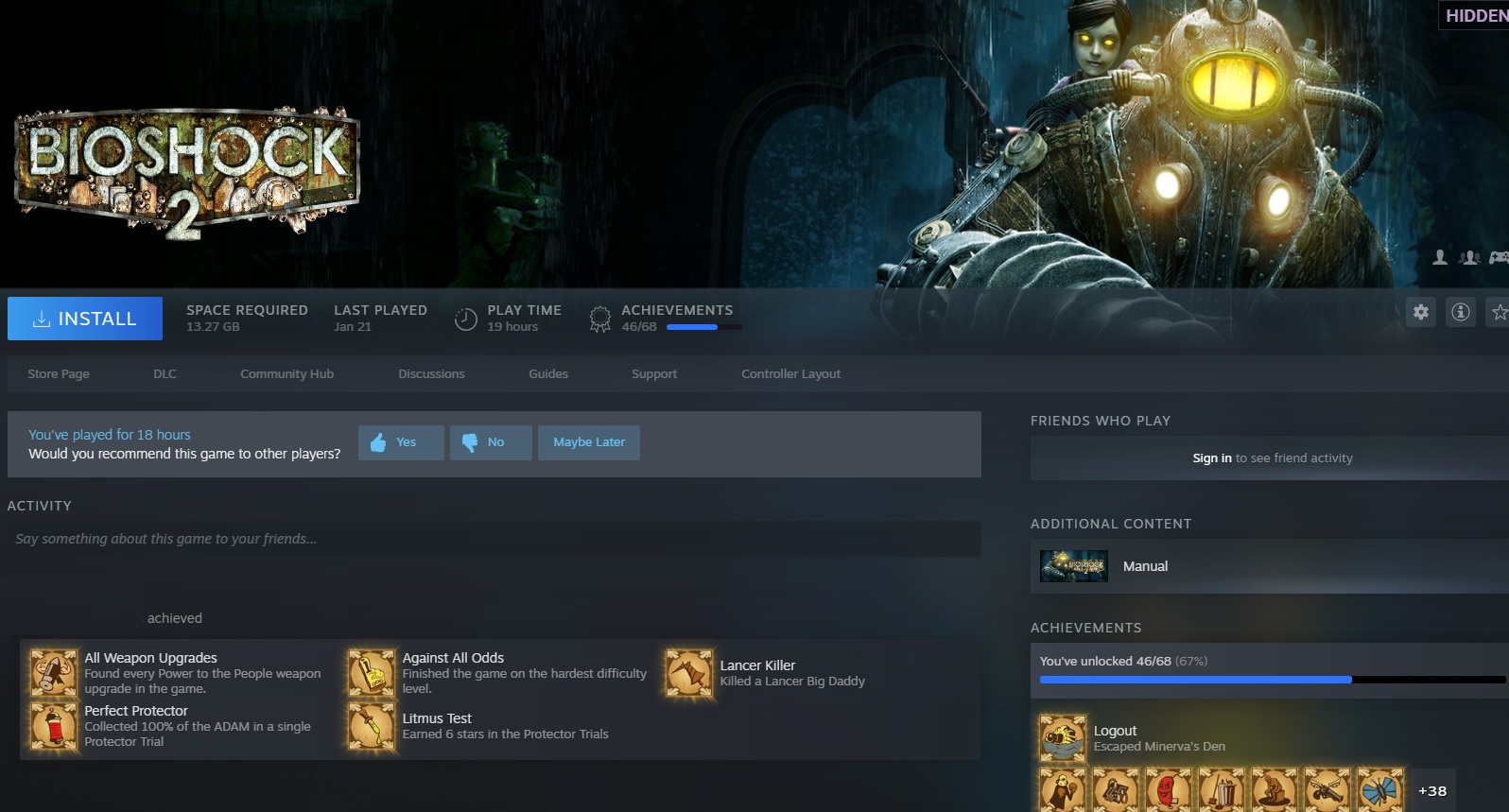The image size is (1509, 812).
Task: Show the +38 more achievements
Action: point(1432,791)
